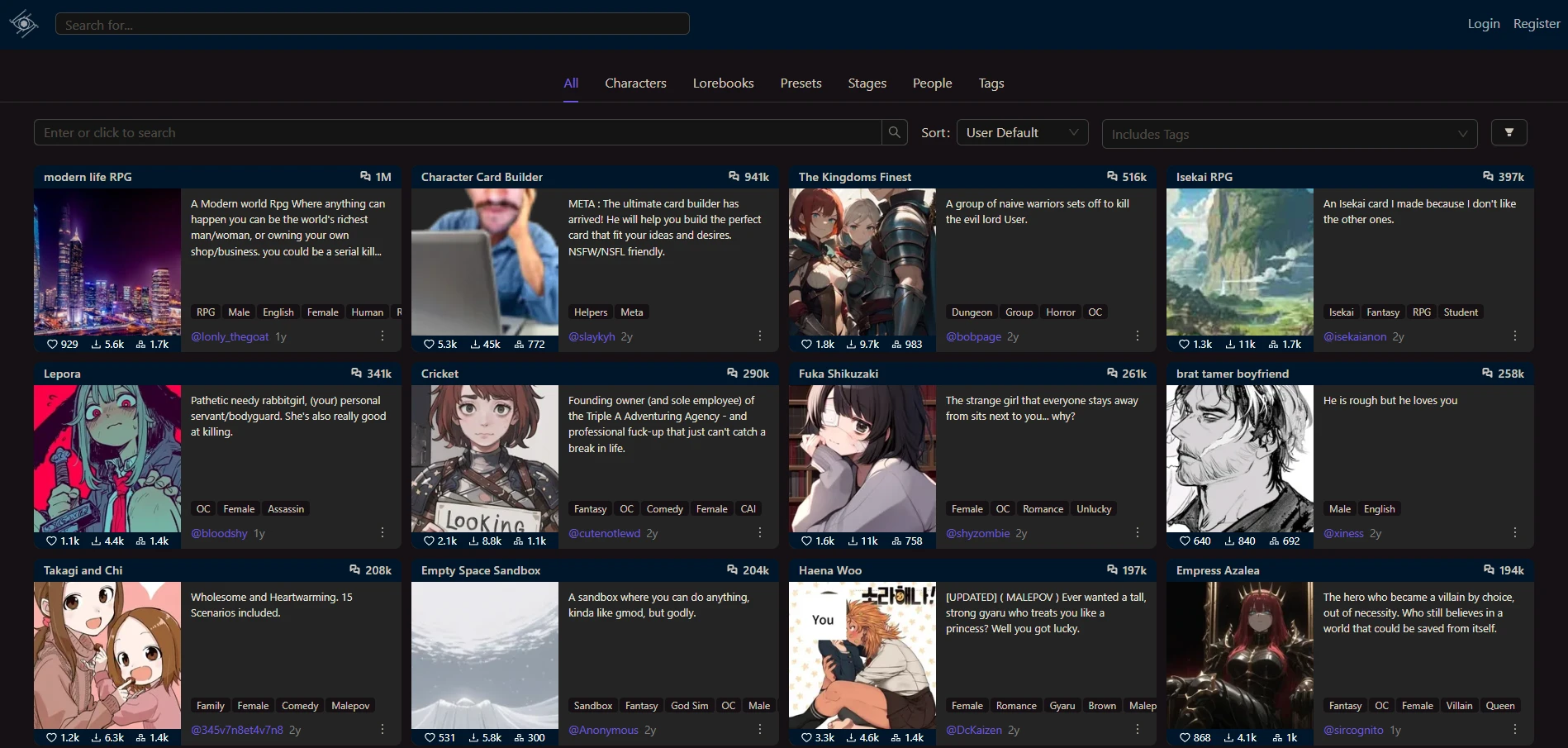Click the Login link

point(1484,24)
